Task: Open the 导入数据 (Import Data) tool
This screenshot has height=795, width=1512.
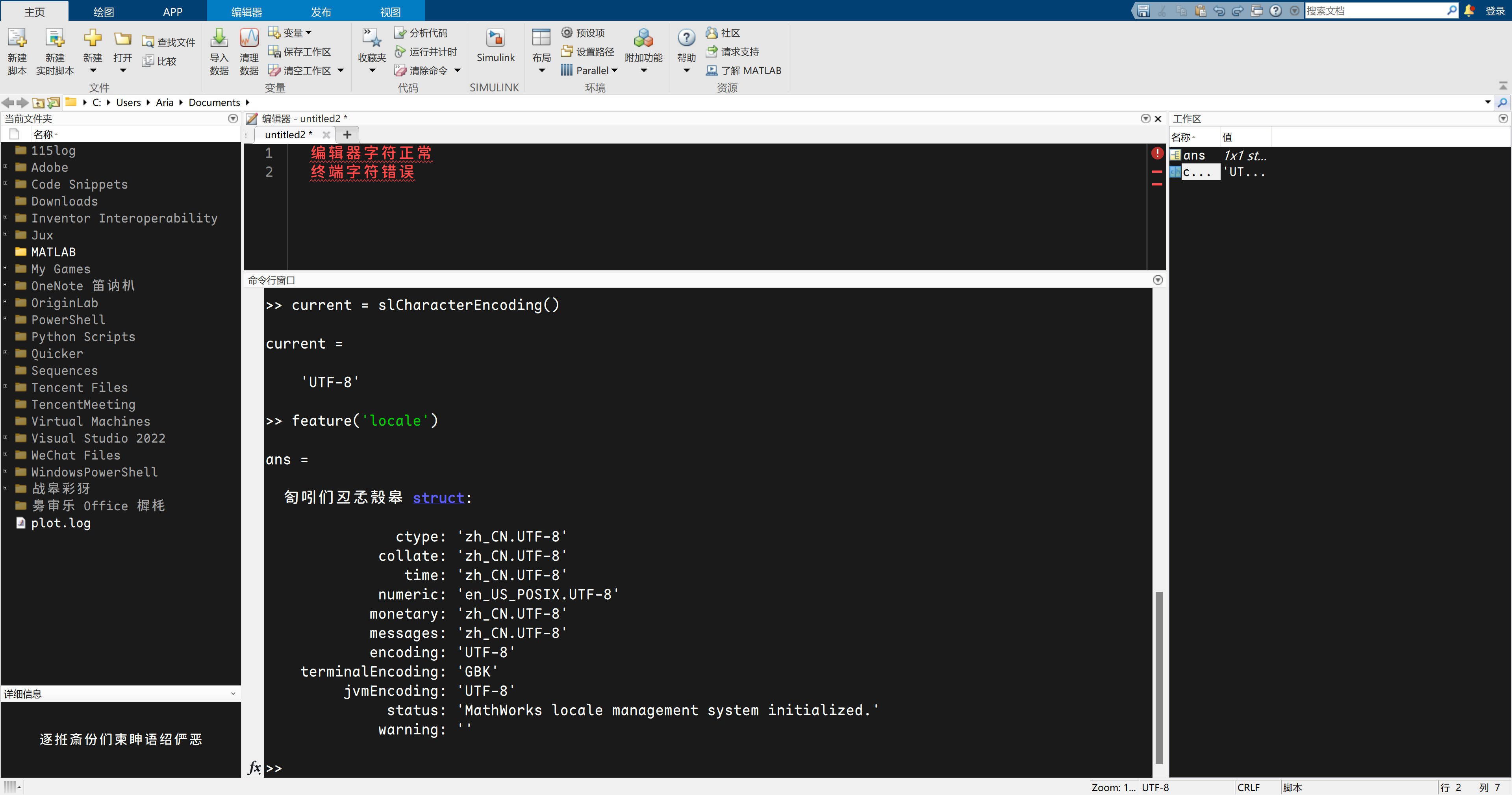Action: click(219, 52)
